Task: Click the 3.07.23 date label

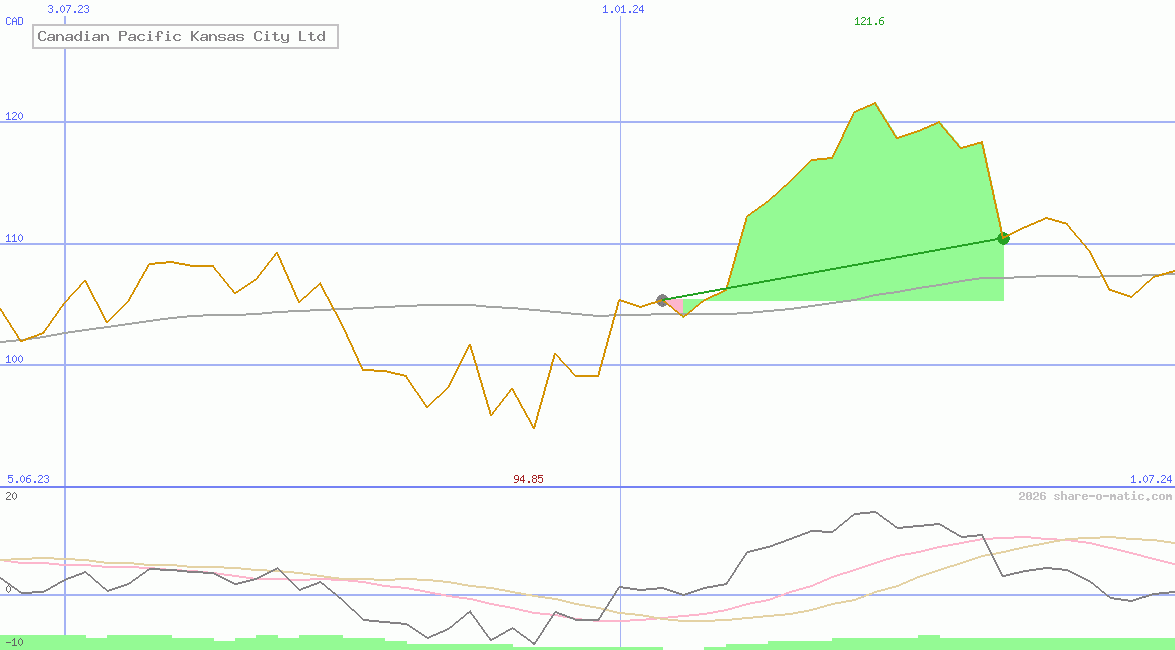Action: [68, 9]
